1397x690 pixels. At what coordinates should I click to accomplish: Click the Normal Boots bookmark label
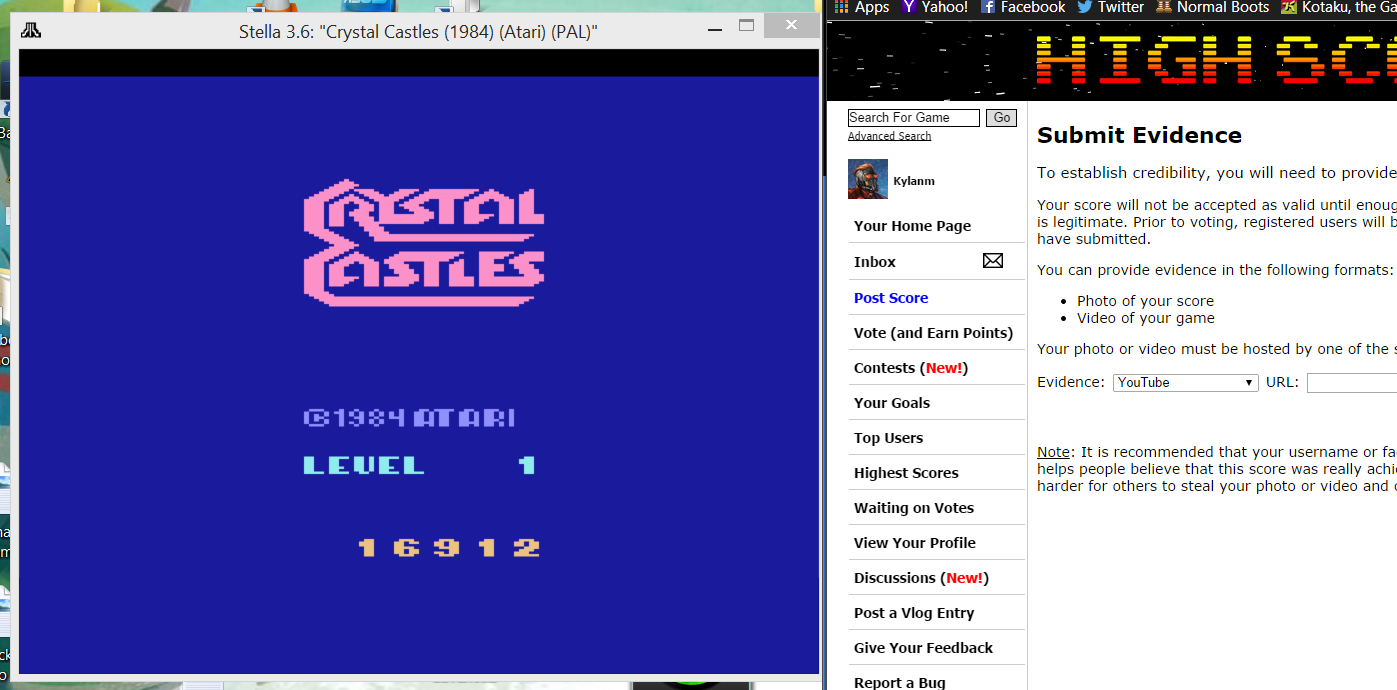pyautogui.click(x=1223, y=7)
